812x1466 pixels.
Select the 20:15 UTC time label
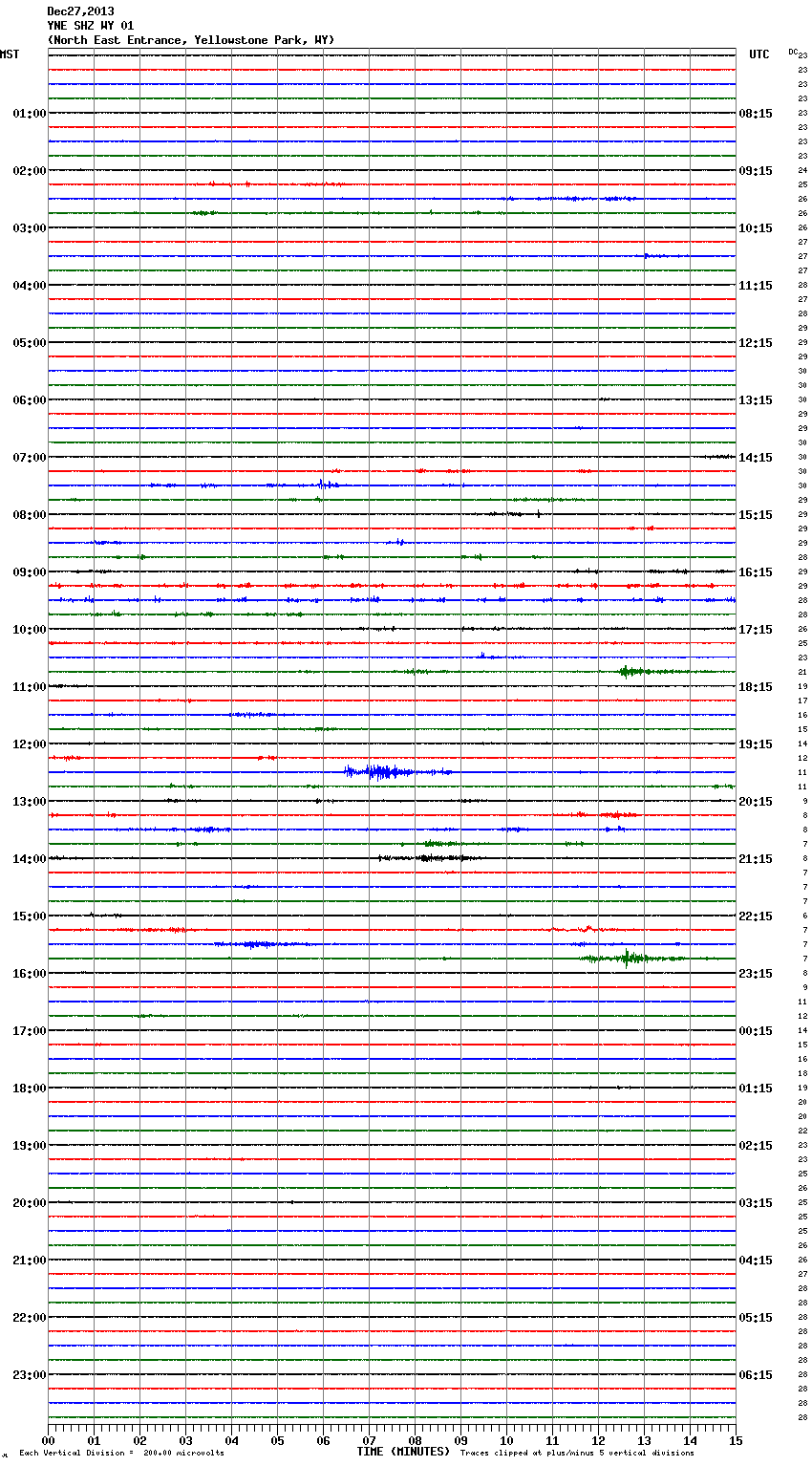point(756,802)
